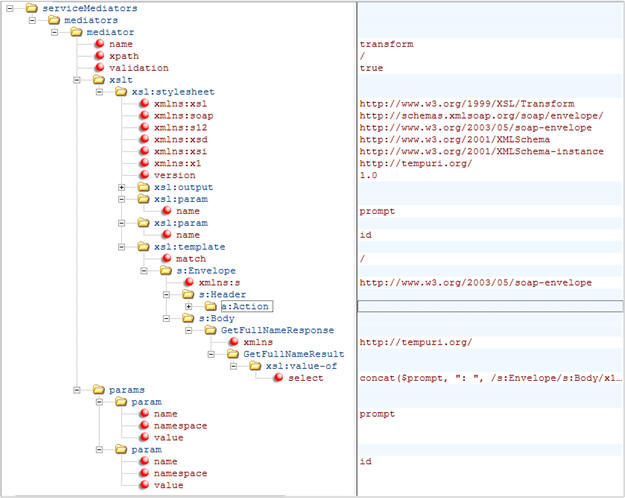This screenshot has height=498, width=625.
Task: Click the value '1.0' for version
Action: click(368, 175)
